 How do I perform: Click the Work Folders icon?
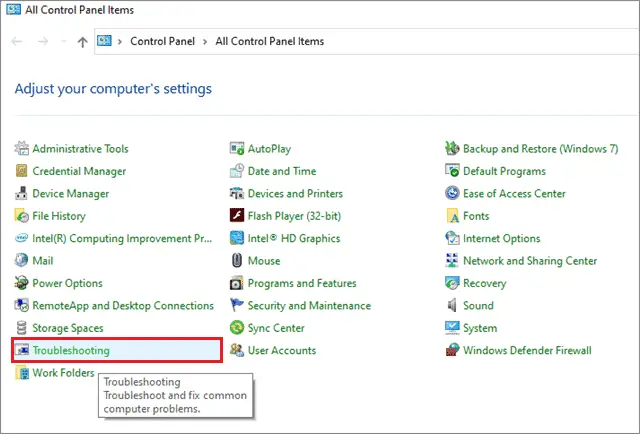[22, 372]
